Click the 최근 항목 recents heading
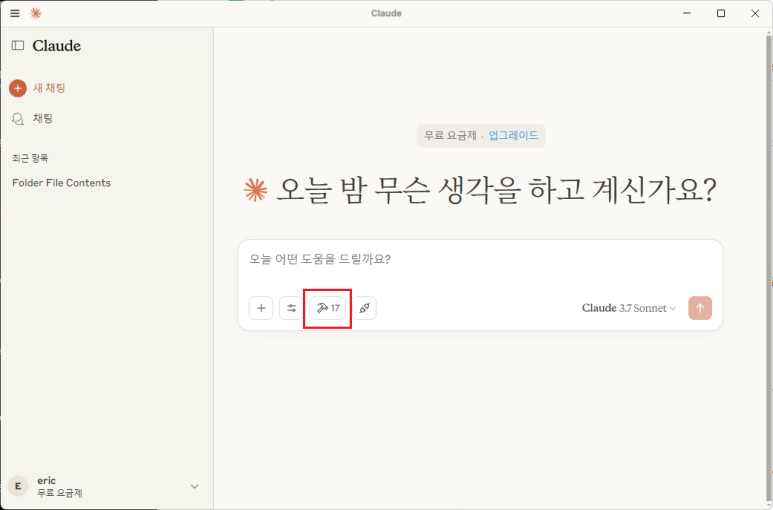This screenshot has height=510, width=773. (30, 158)
